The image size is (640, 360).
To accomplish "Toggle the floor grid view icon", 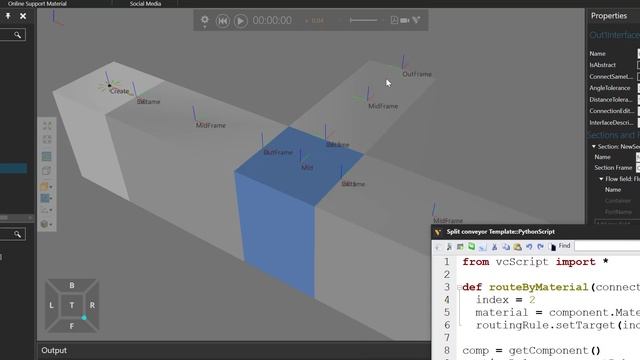I will (x=47, y=156).
